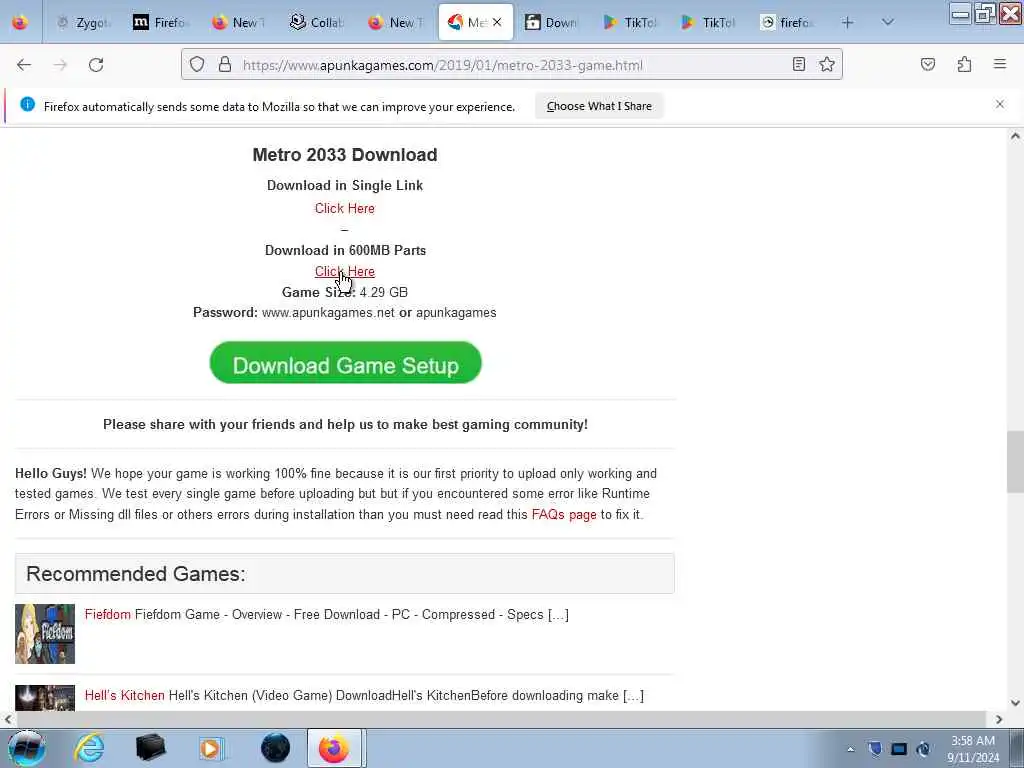Click the Firefox taskbar icon
This screenshot has height=768, width=1024.
click(x=334, y=748)
